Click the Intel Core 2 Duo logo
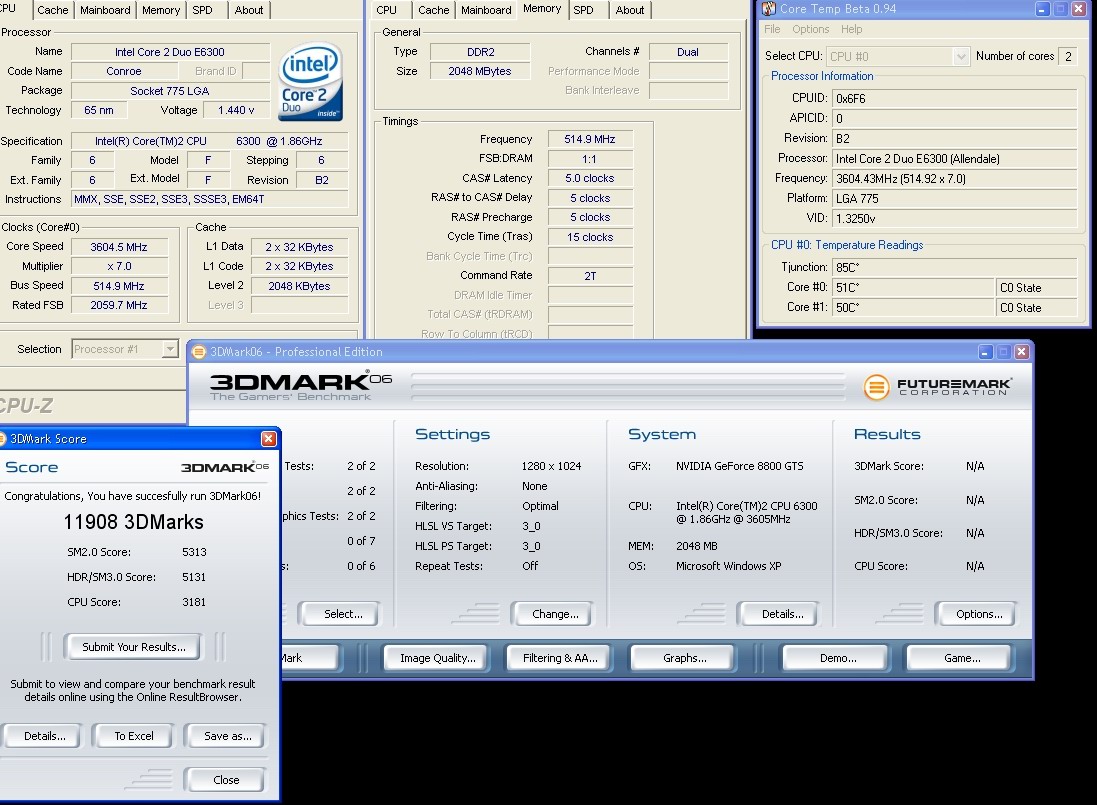This screenshot has height=805, width=1097. [310, 82]
